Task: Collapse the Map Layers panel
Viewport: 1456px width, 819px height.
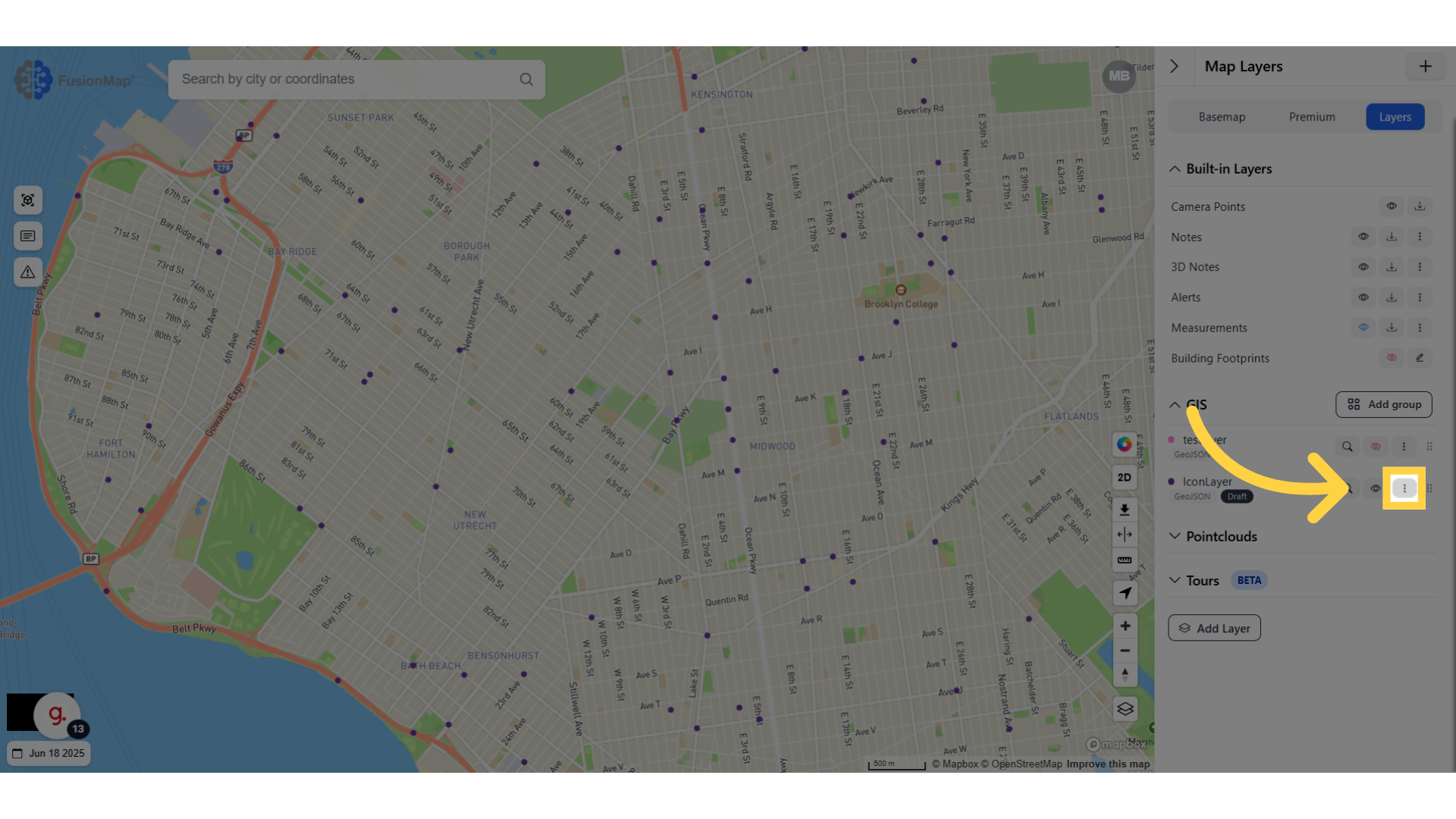Action: click(x=1174, y=67)
